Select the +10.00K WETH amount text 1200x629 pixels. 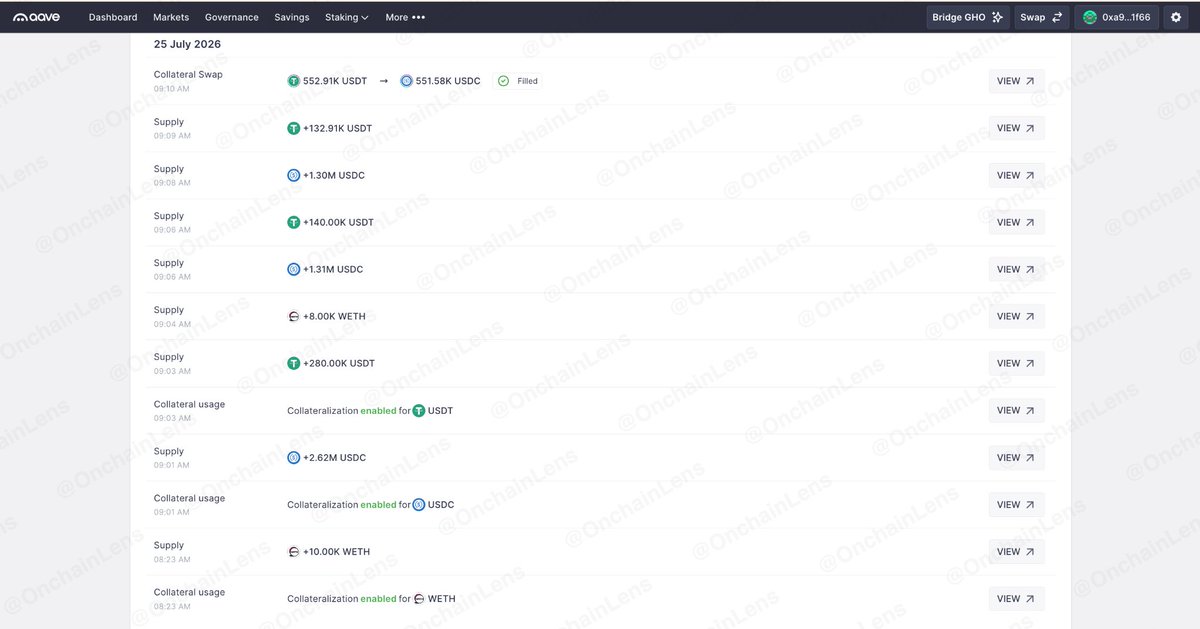coord(336,551)
